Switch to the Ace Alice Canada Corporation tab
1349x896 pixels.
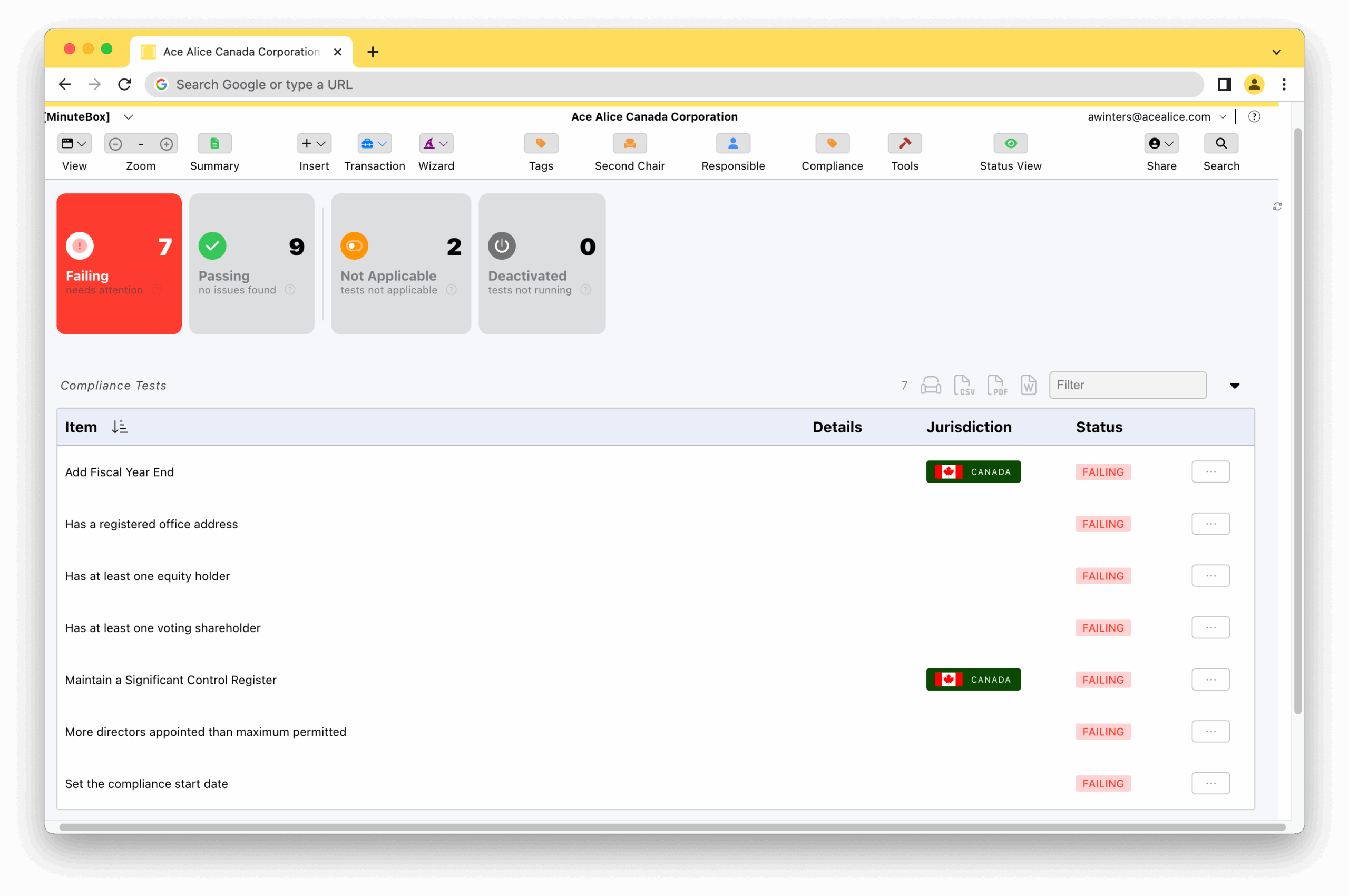click(x=241, y=52)
